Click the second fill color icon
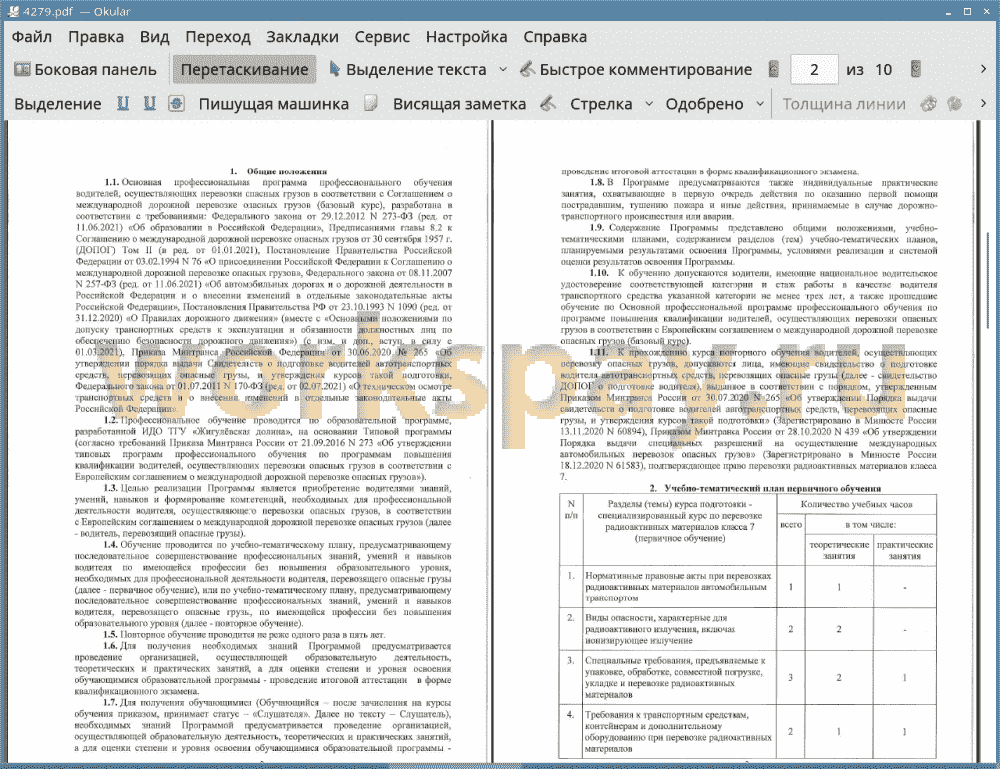 tap(955, 104)
